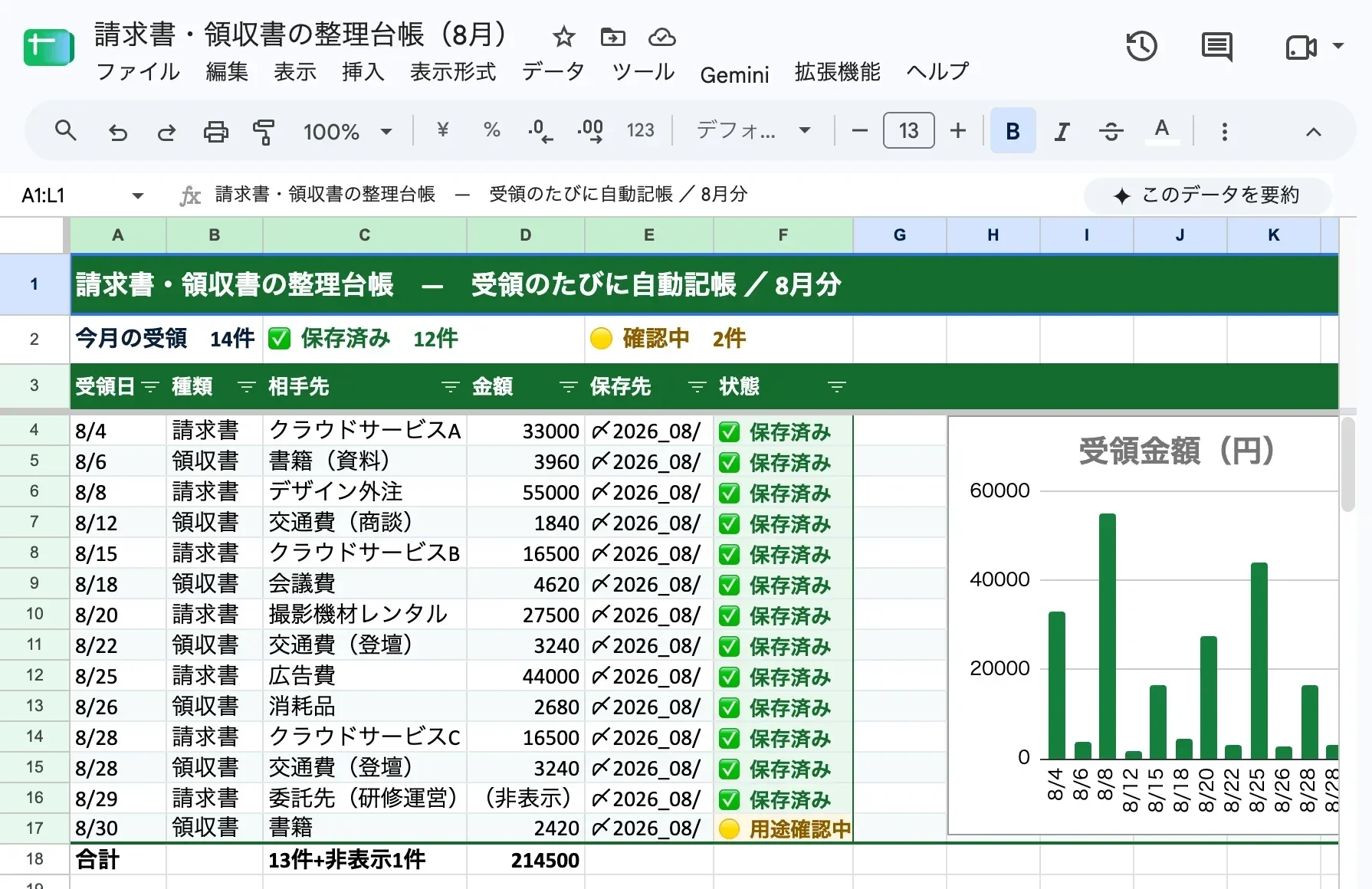Select column G header
This screenshot has width=1372, height=889.
900,235
